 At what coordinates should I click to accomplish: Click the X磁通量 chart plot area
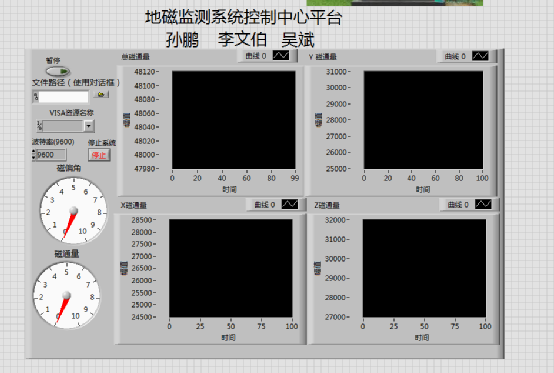point(231,268)
